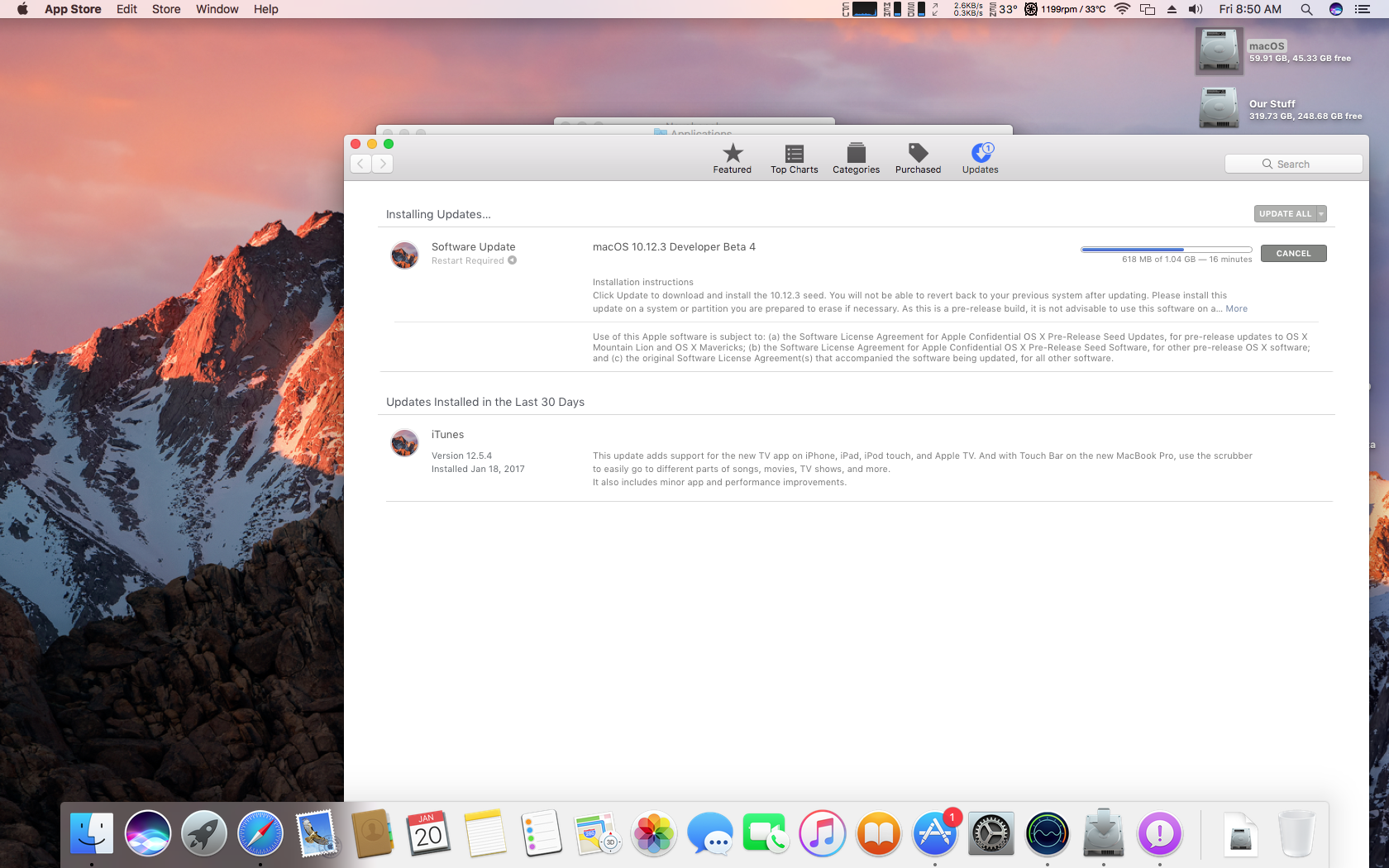Open Reminders from the Dock
Screen dimensions: 1389x868
click(542, 833)
